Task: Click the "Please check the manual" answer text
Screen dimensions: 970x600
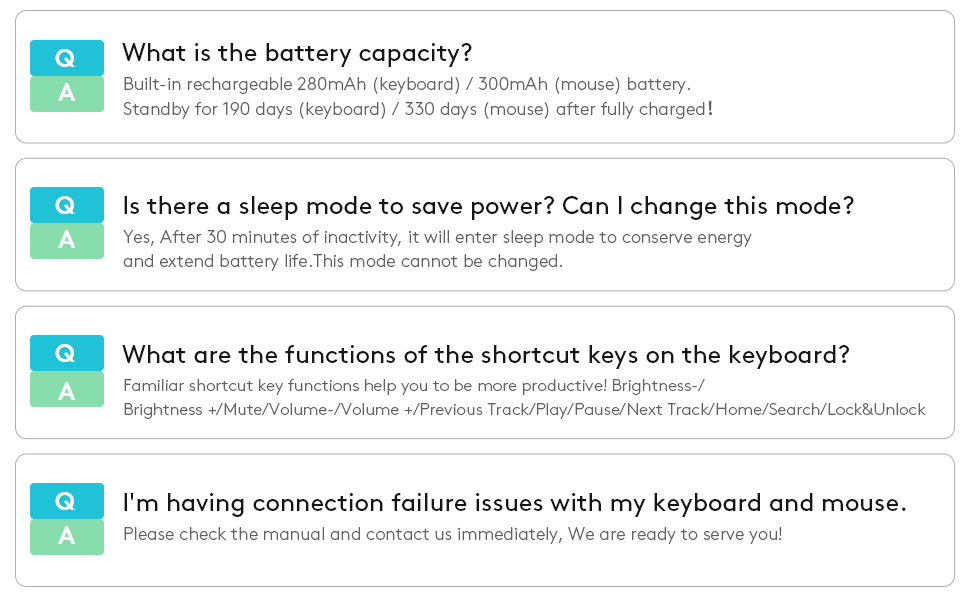Action: pos(452,534)
